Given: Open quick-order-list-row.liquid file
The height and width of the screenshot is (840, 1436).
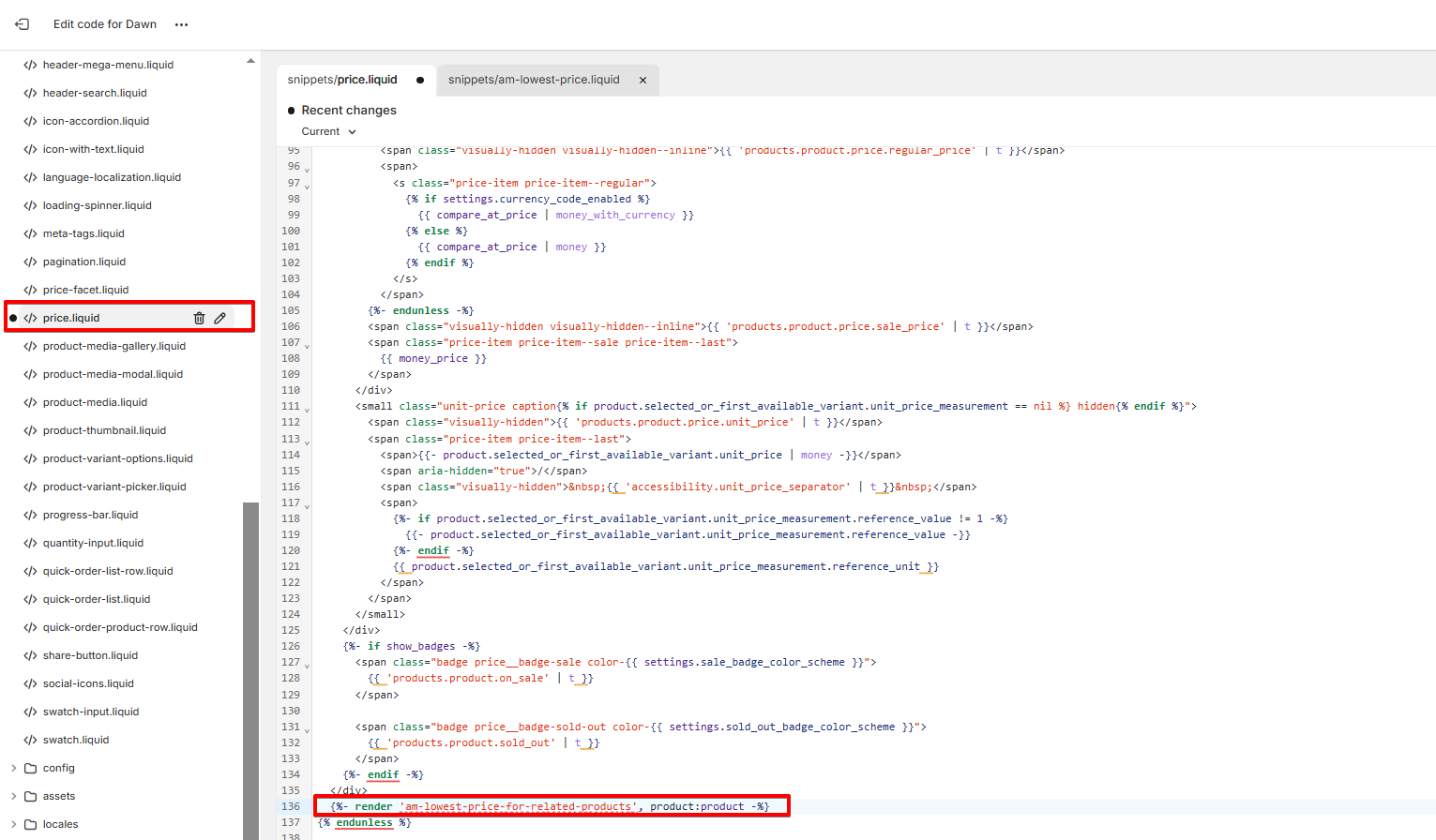Looking at the screenshot, I should 108,571.
